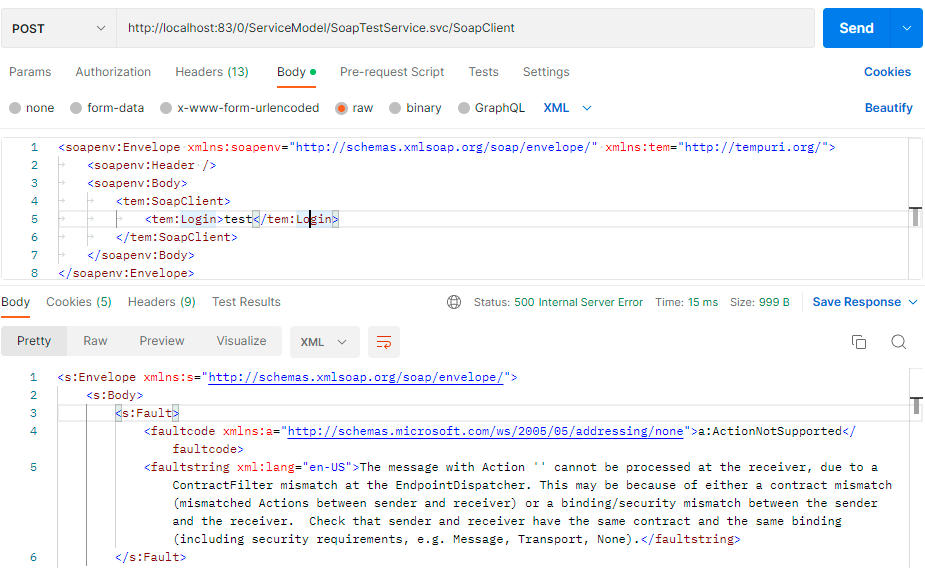925x568 pixels.
Task: Click the search response icon
Action: pos(898,342)
